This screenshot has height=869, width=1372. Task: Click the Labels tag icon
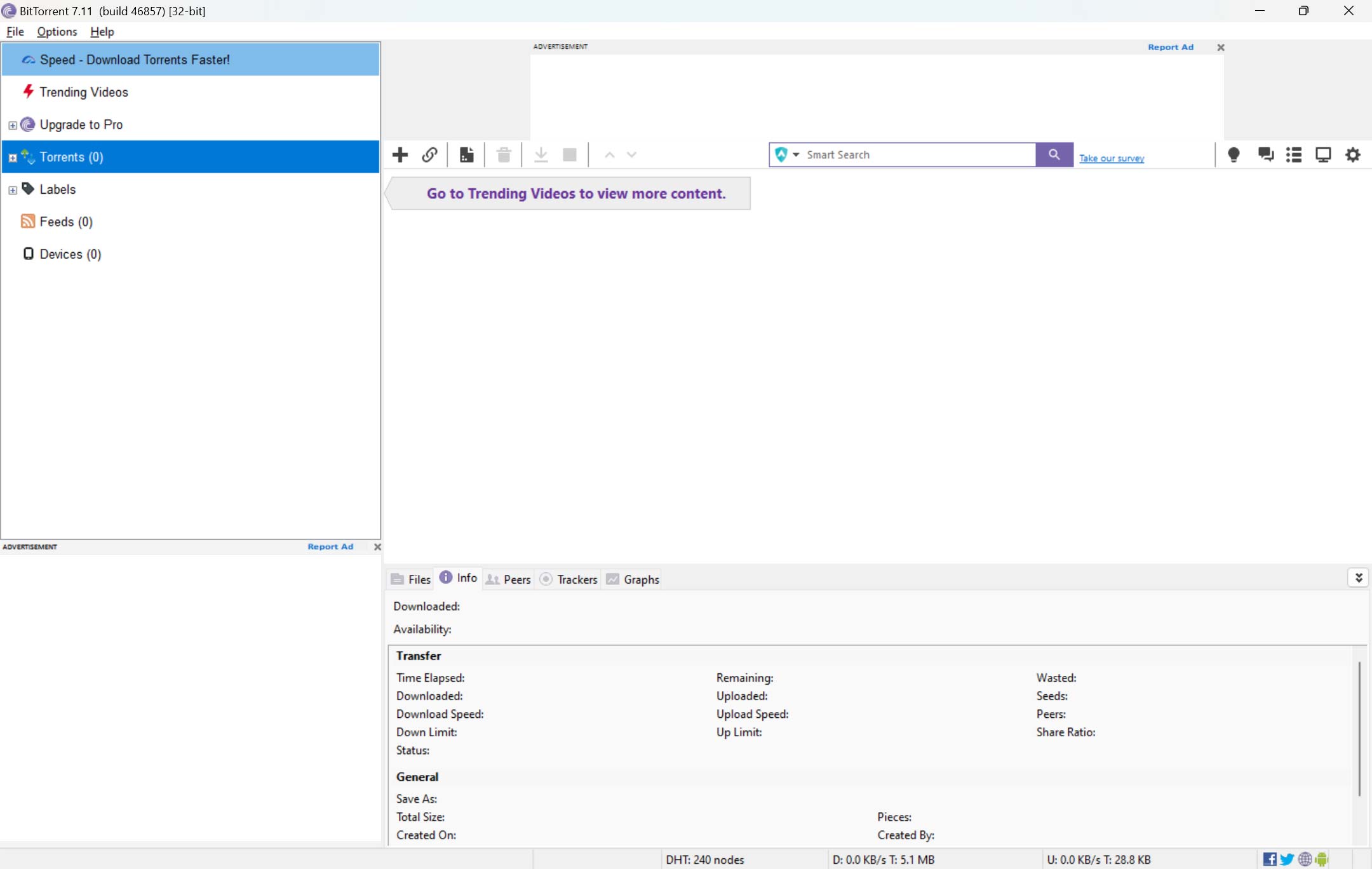[x=28, y=189]
